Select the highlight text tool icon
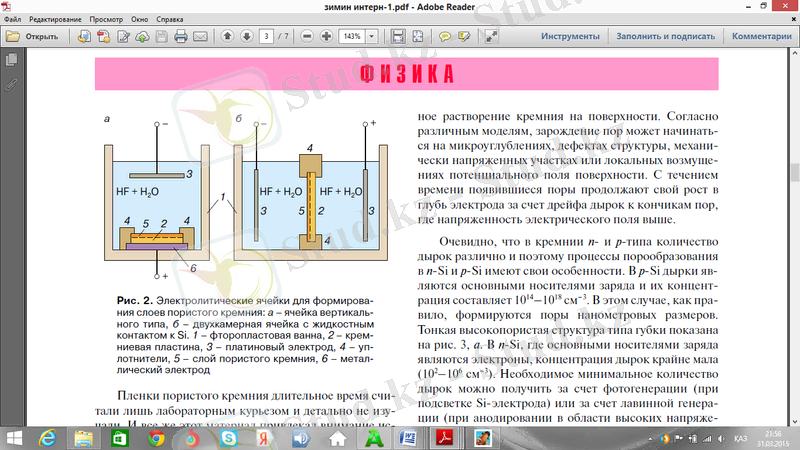This screenshot has width=800, height=450. (x=464, y=37)
